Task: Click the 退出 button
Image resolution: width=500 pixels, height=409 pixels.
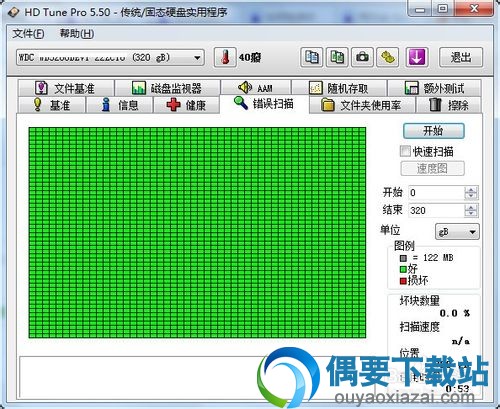Action: (x=461, y=57)
